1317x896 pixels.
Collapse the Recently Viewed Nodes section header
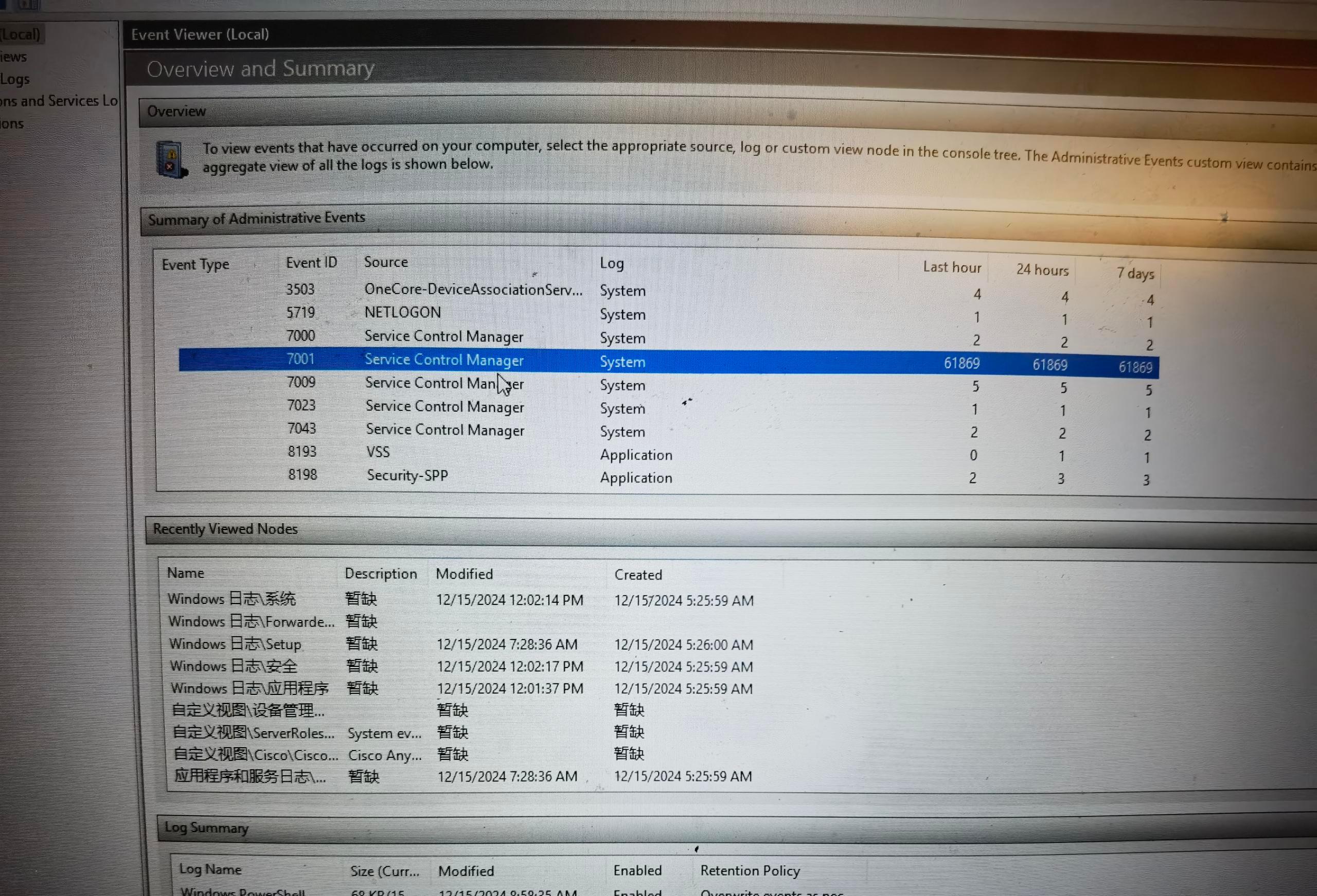pos(225,529)
